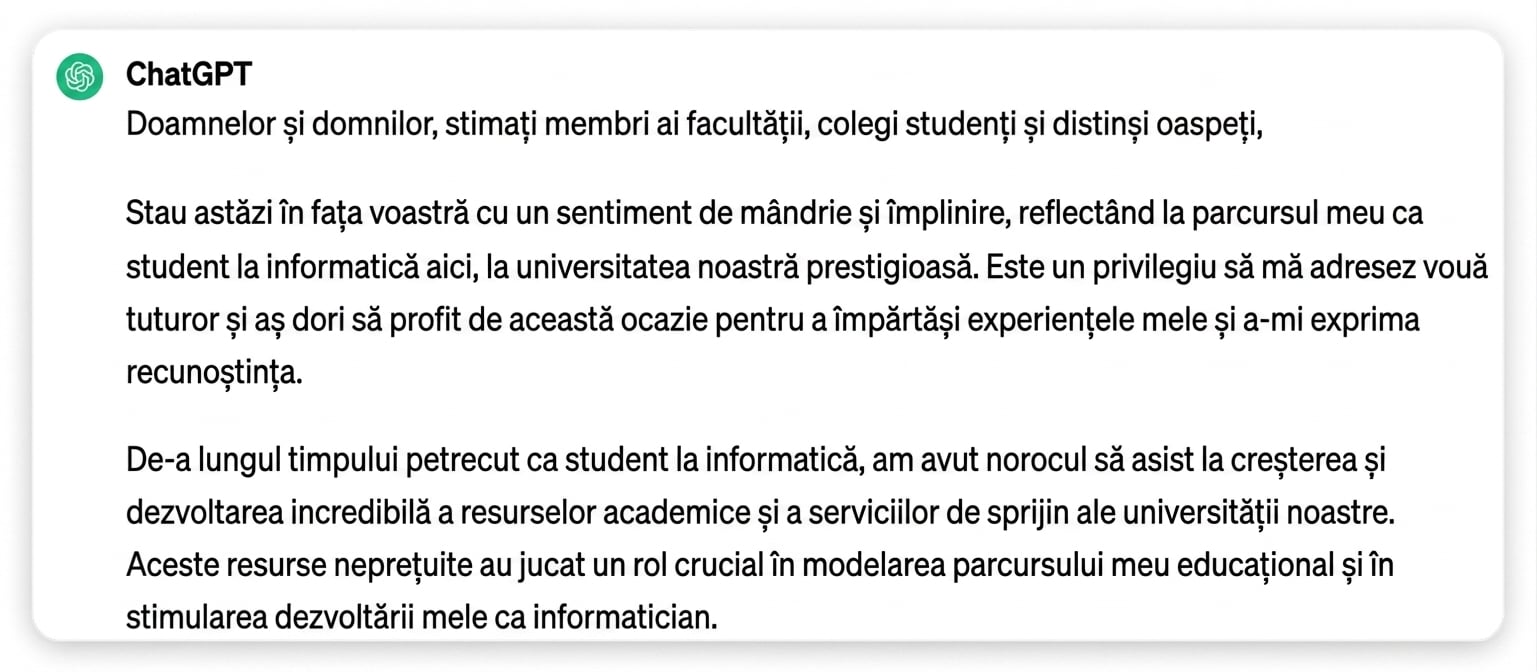
Task: Click the paragraph beginning 'Stau astăzi'
Action: [807, 294]
